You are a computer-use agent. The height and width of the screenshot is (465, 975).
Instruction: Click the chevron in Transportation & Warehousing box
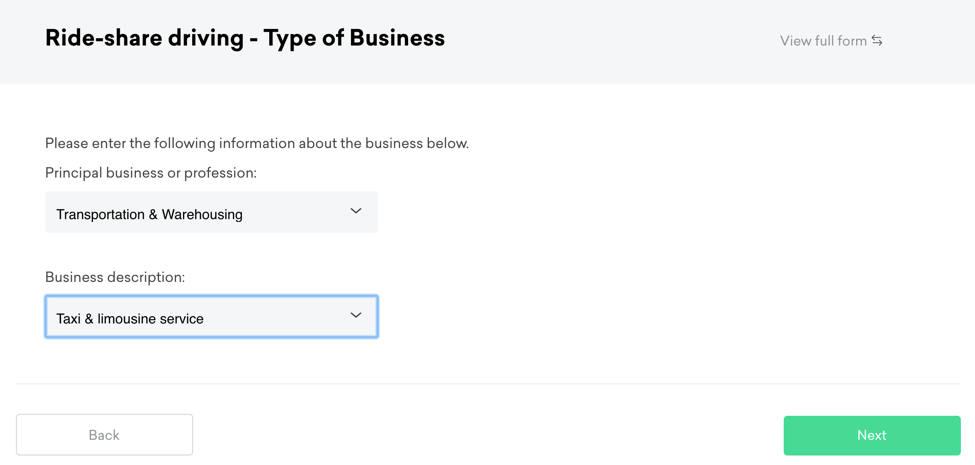[356, 211]
